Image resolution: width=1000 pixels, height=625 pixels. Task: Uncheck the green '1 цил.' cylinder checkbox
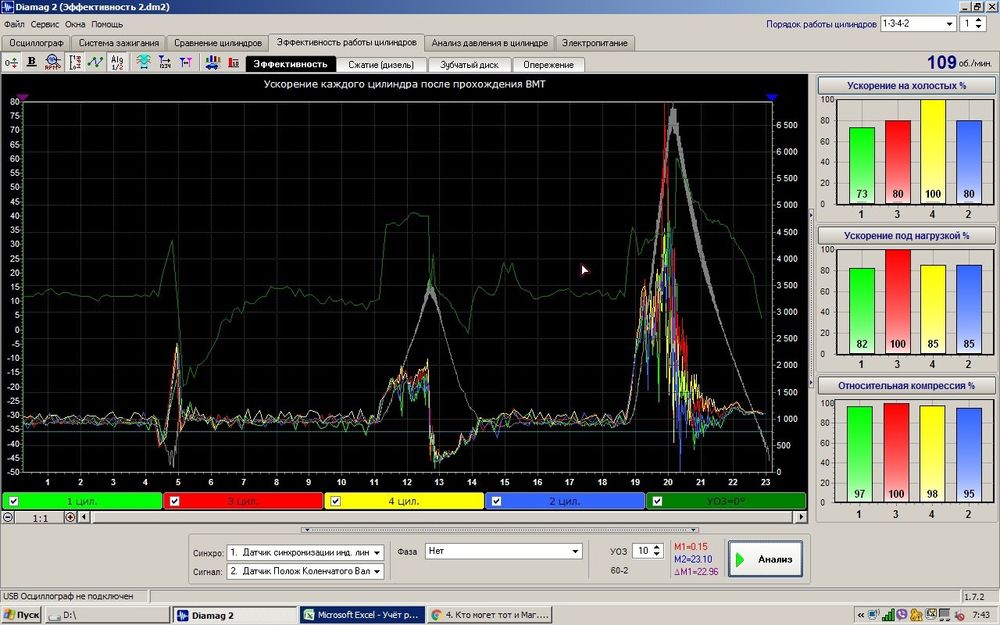tap(12, 501)
